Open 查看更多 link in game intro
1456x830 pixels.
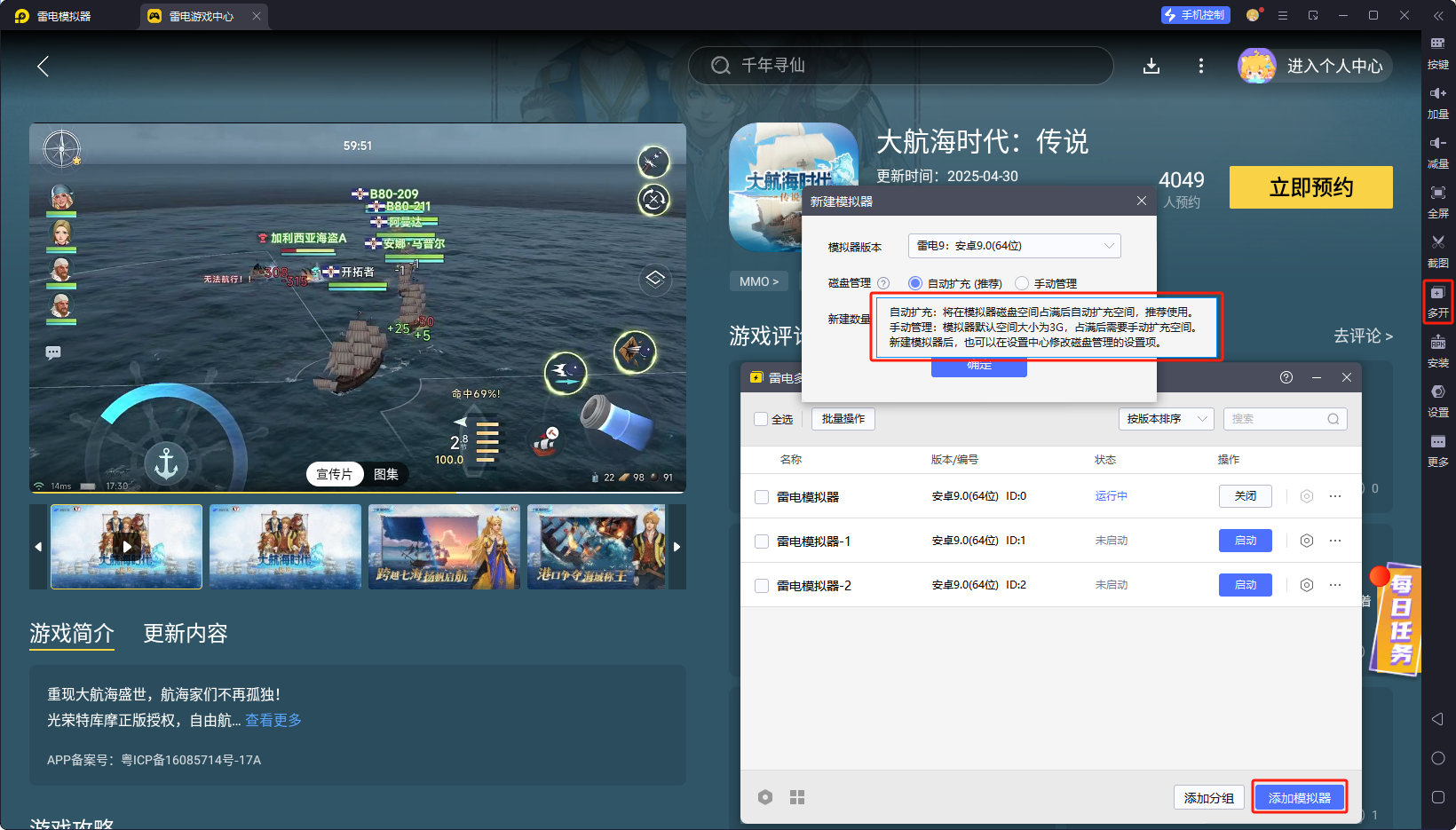[273, 720]
